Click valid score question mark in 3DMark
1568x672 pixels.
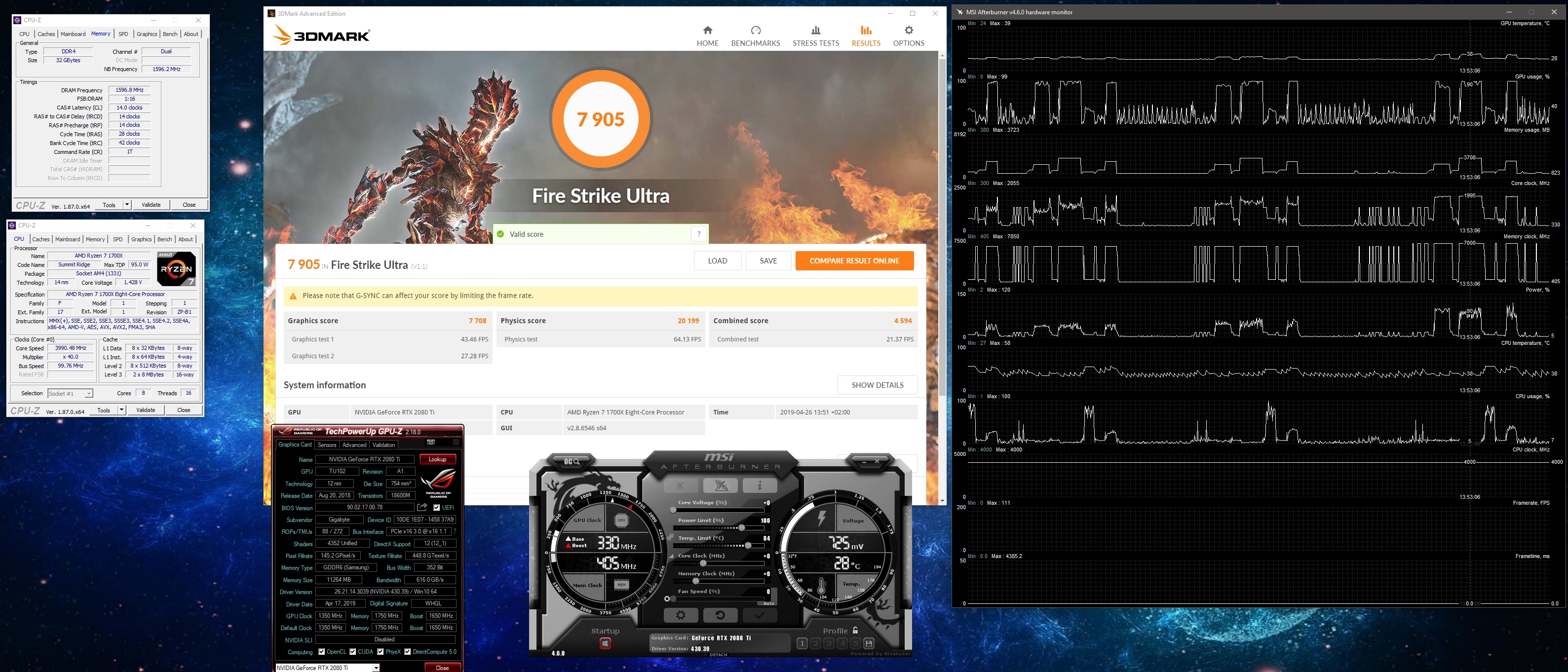699,234
